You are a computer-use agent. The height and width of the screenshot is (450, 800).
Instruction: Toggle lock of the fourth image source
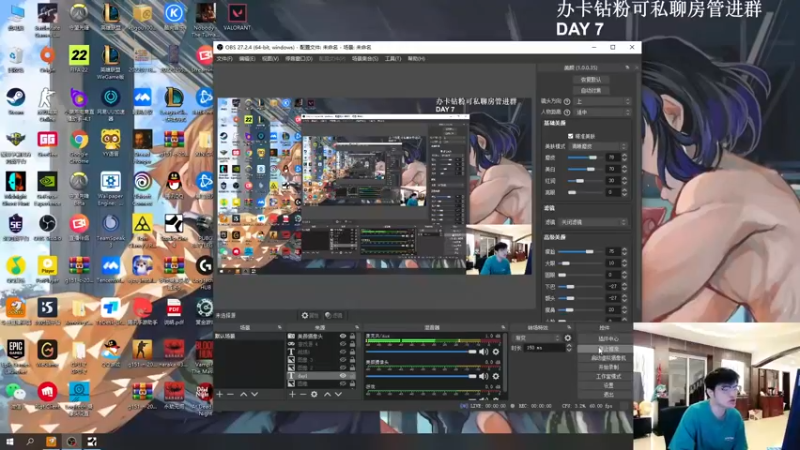(352, 360)
